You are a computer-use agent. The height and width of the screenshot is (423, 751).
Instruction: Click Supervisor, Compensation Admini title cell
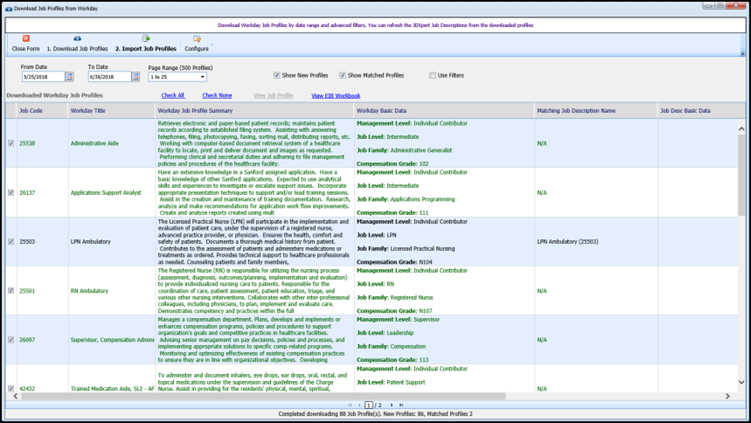click(x=113, y=340)
